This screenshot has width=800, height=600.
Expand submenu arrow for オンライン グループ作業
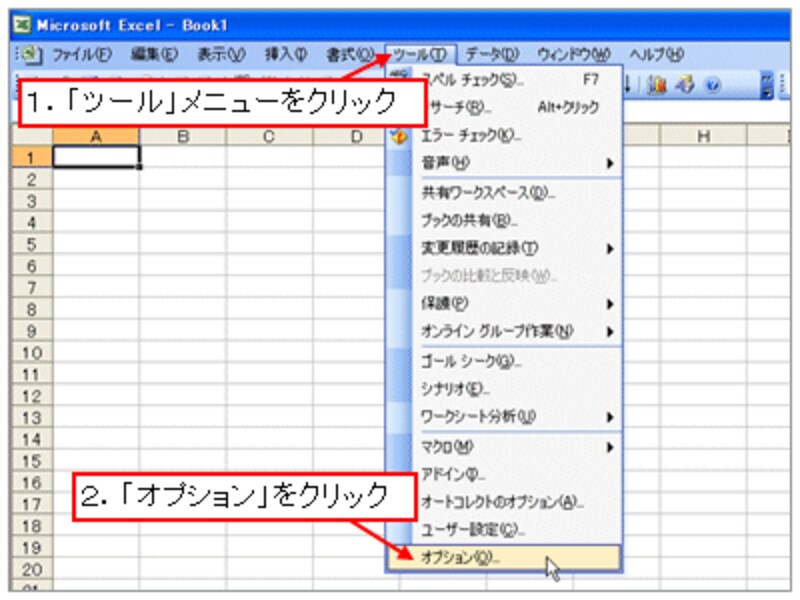(x=610, y=332)
